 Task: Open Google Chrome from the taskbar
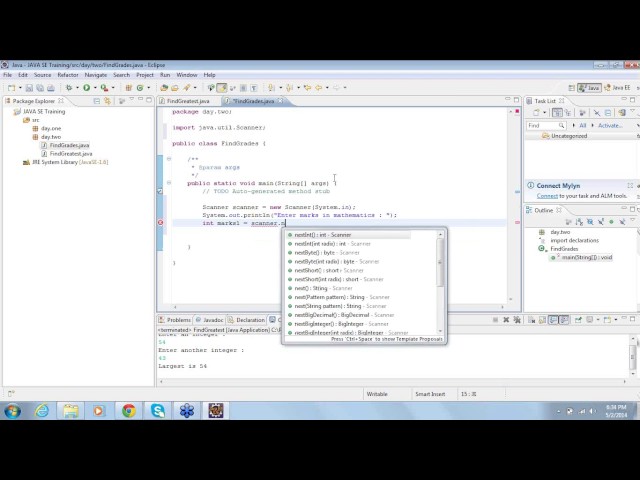tap(129, 411)
